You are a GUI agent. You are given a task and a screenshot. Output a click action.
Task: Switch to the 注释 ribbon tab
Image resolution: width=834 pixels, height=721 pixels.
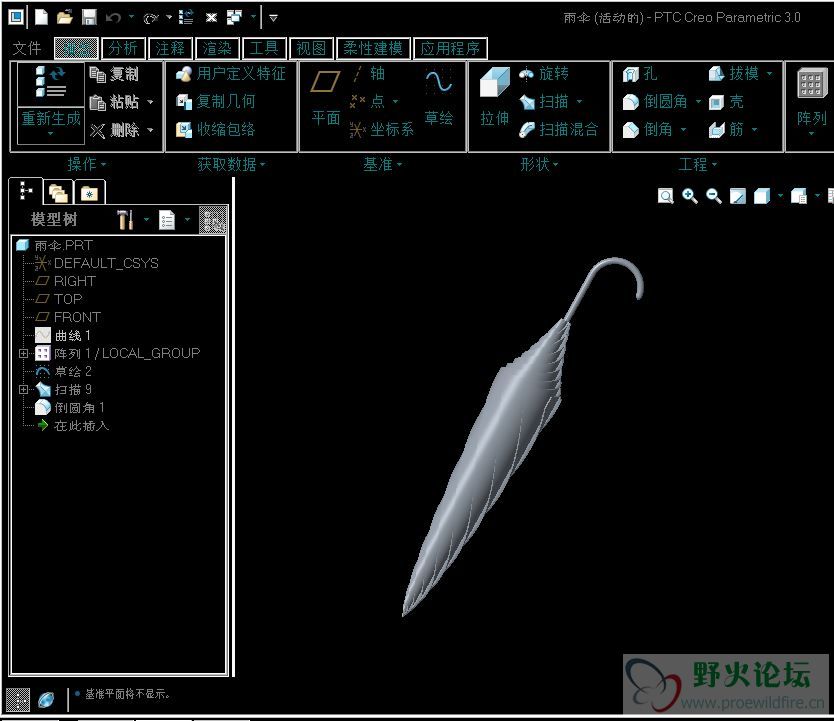[170, 48]
